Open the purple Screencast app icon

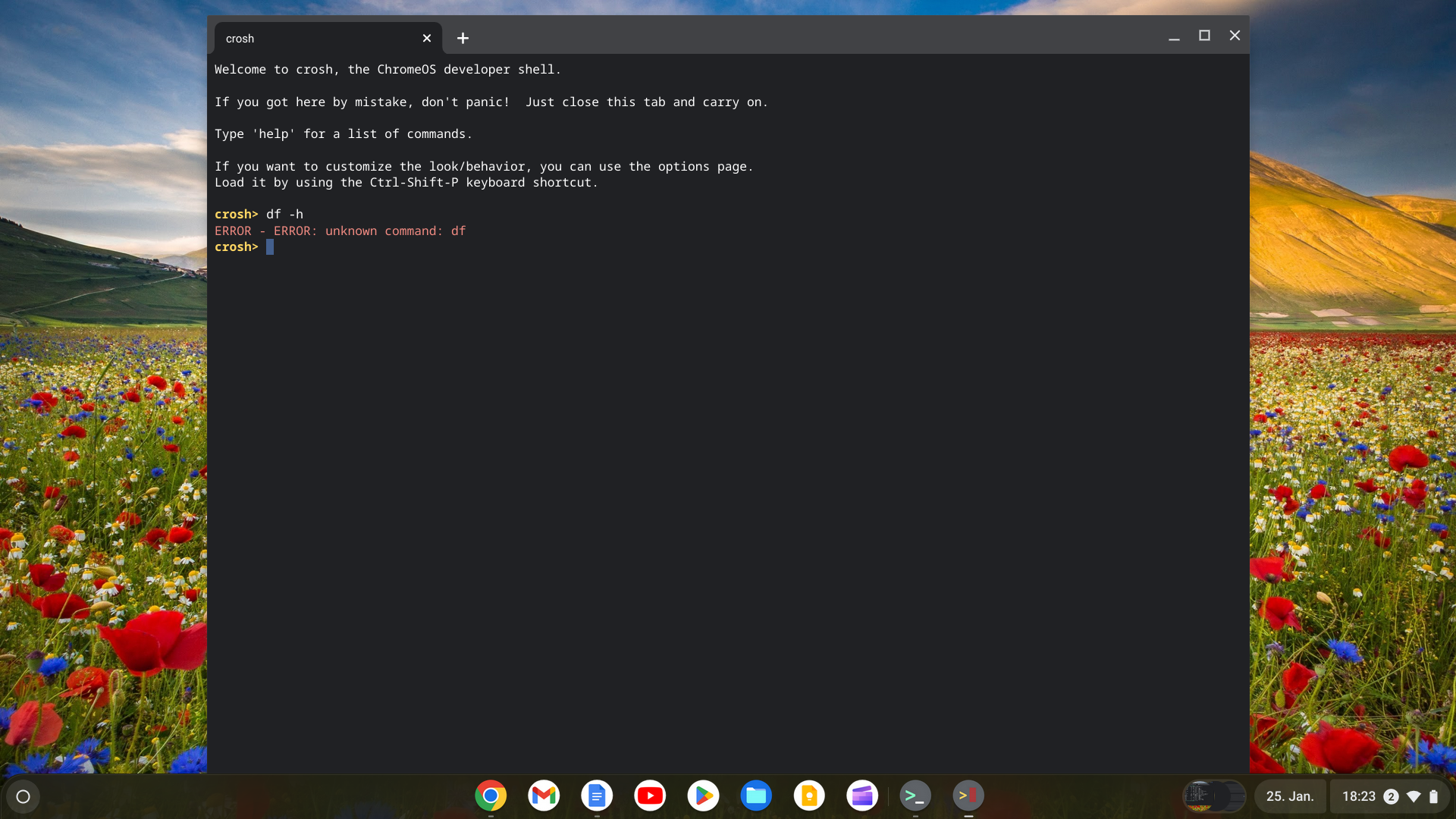[x=862, y=795]
